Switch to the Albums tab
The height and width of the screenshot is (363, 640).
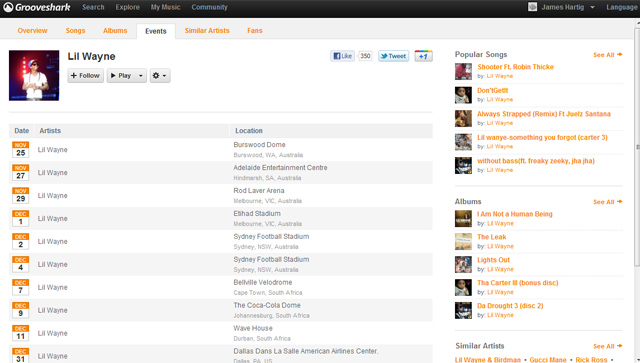115,31
